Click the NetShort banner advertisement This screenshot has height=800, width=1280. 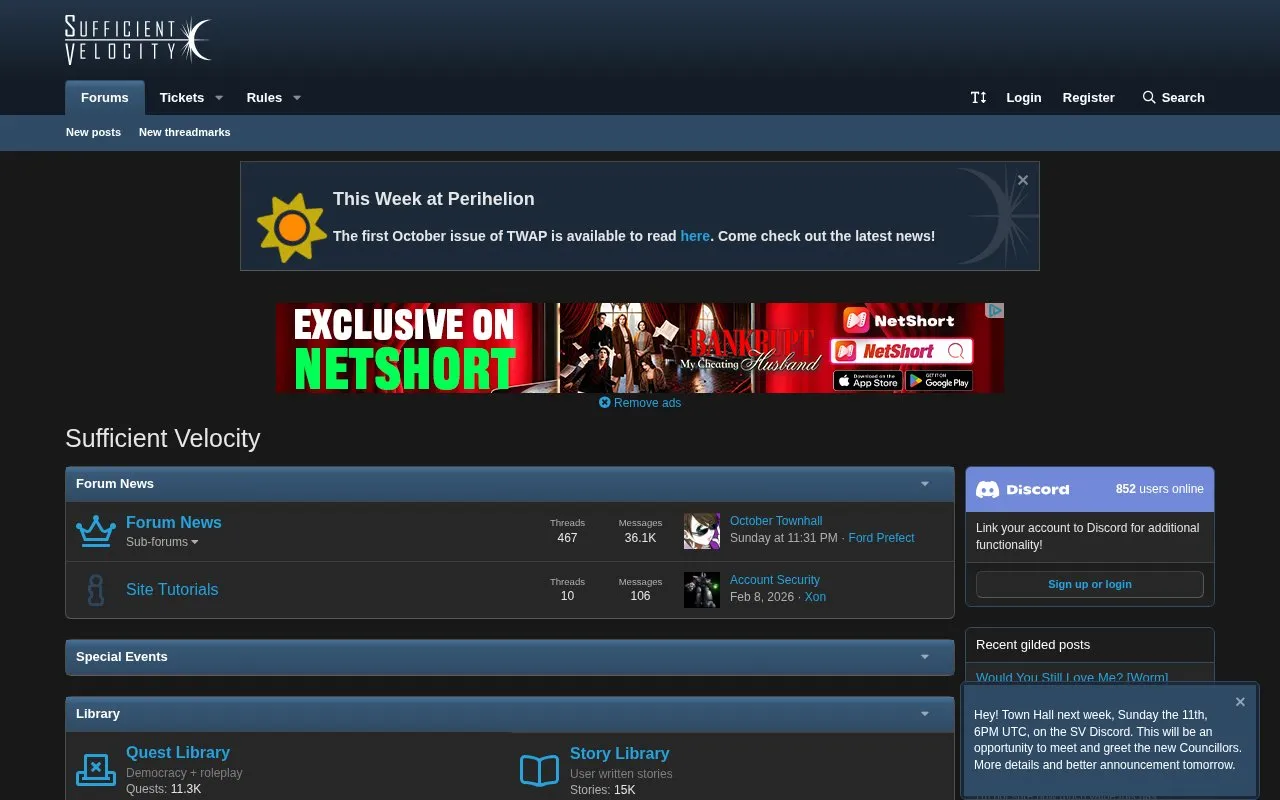pyautogui.click(x=640, y=348)
